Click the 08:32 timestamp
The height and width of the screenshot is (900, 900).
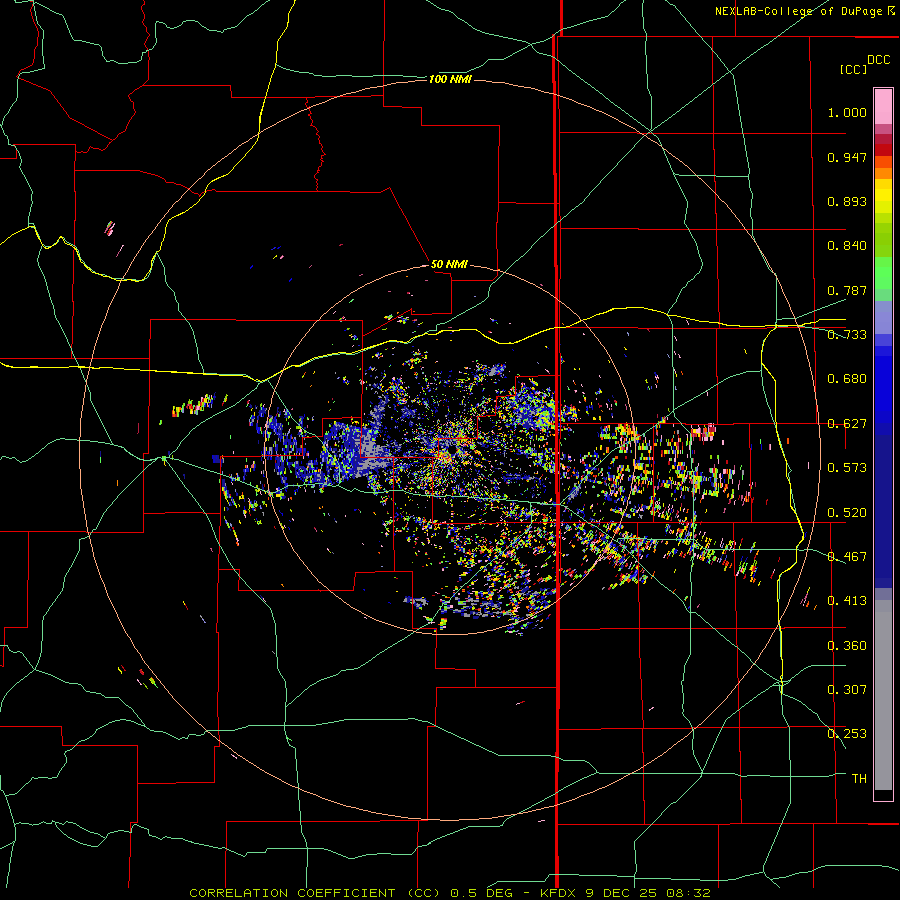point(688,893)
